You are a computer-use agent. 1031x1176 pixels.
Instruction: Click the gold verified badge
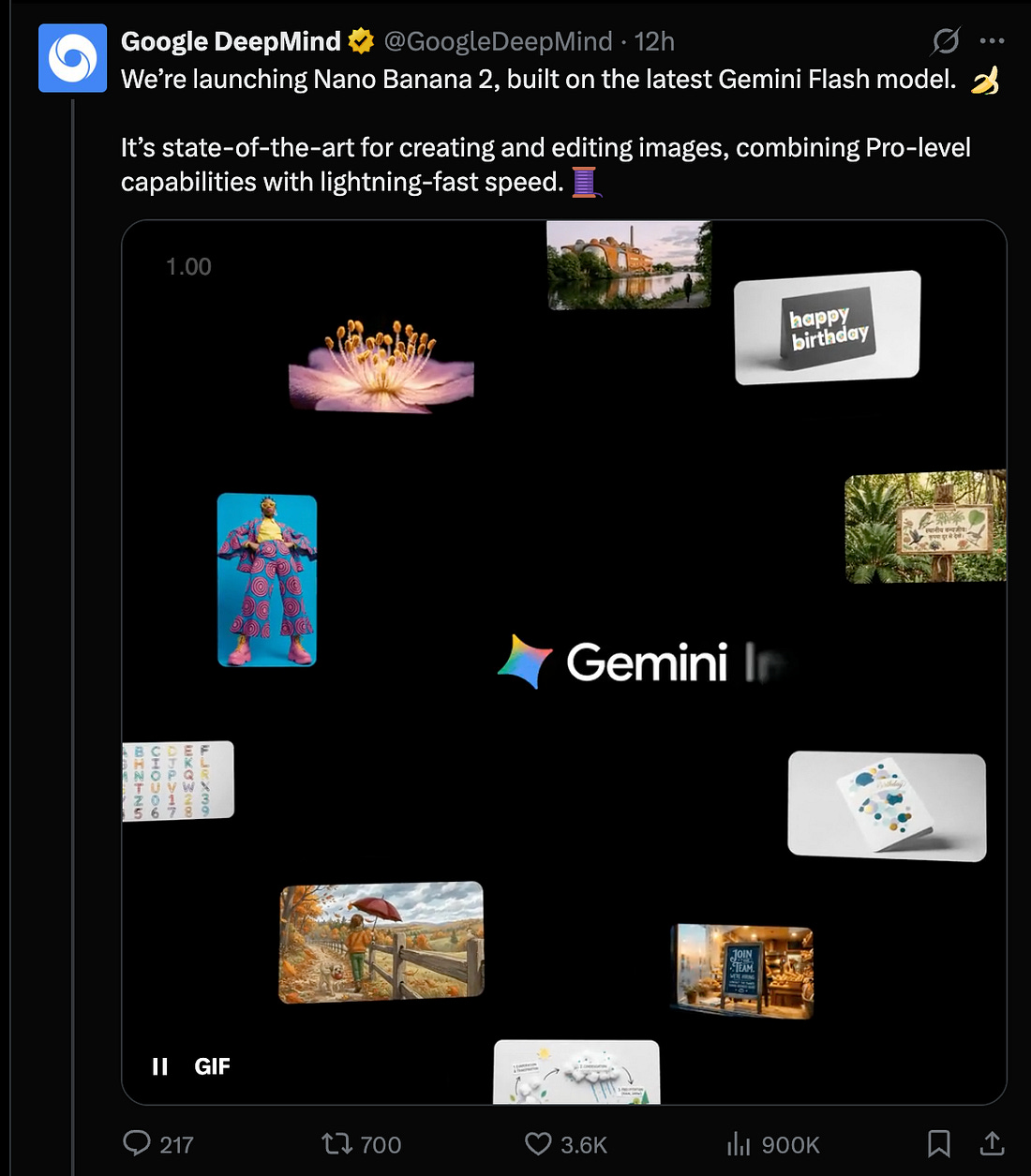click(x=361, y=41)
